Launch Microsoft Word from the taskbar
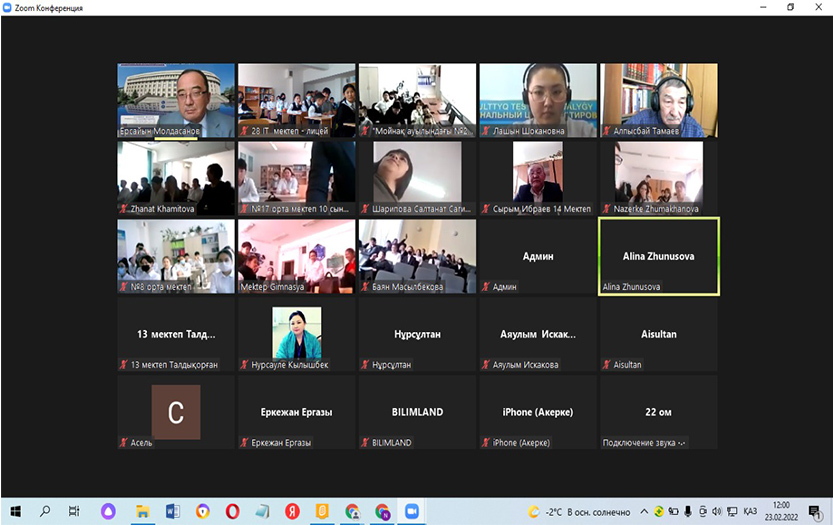 [172, 511]
